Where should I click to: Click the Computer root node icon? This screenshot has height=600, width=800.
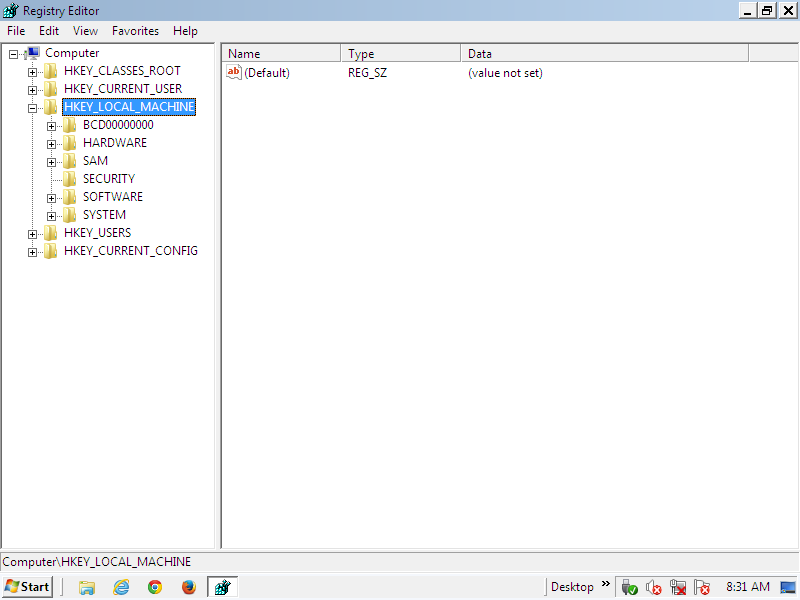click(33, 53)
